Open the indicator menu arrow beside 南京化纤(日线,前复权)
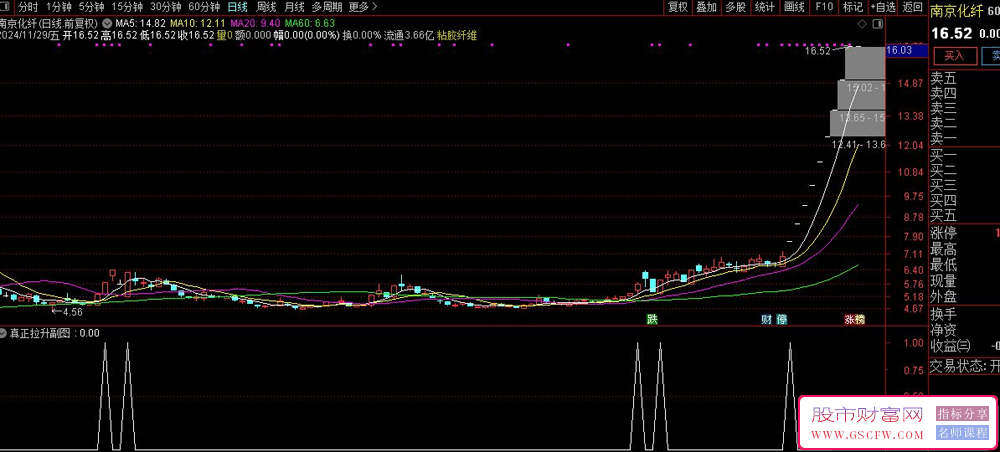Viewport: 1000px width, 452px height. [x=106, y=24]
